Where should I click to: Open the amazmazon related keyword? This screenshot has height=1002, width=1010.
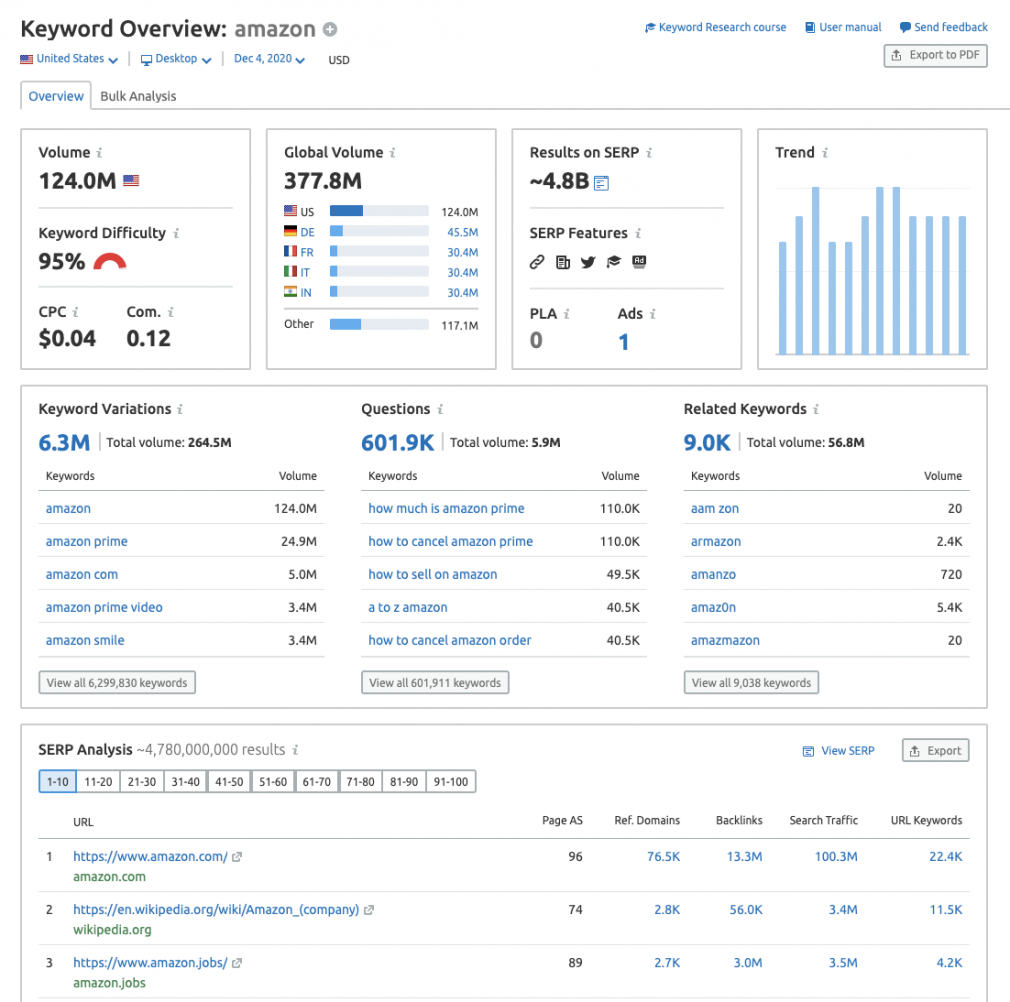pyautogui.click(x=725, y=641)
